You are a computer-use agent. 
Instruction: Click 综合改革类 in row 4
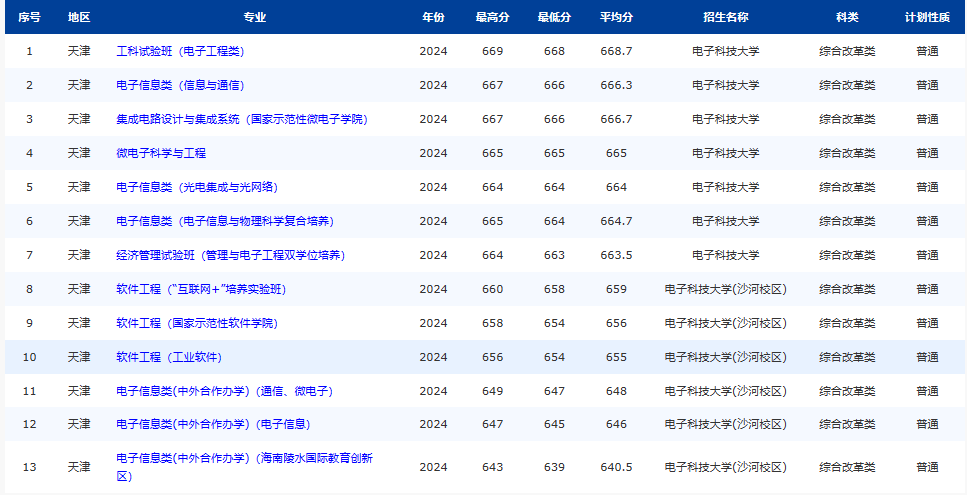coord(847,153)
